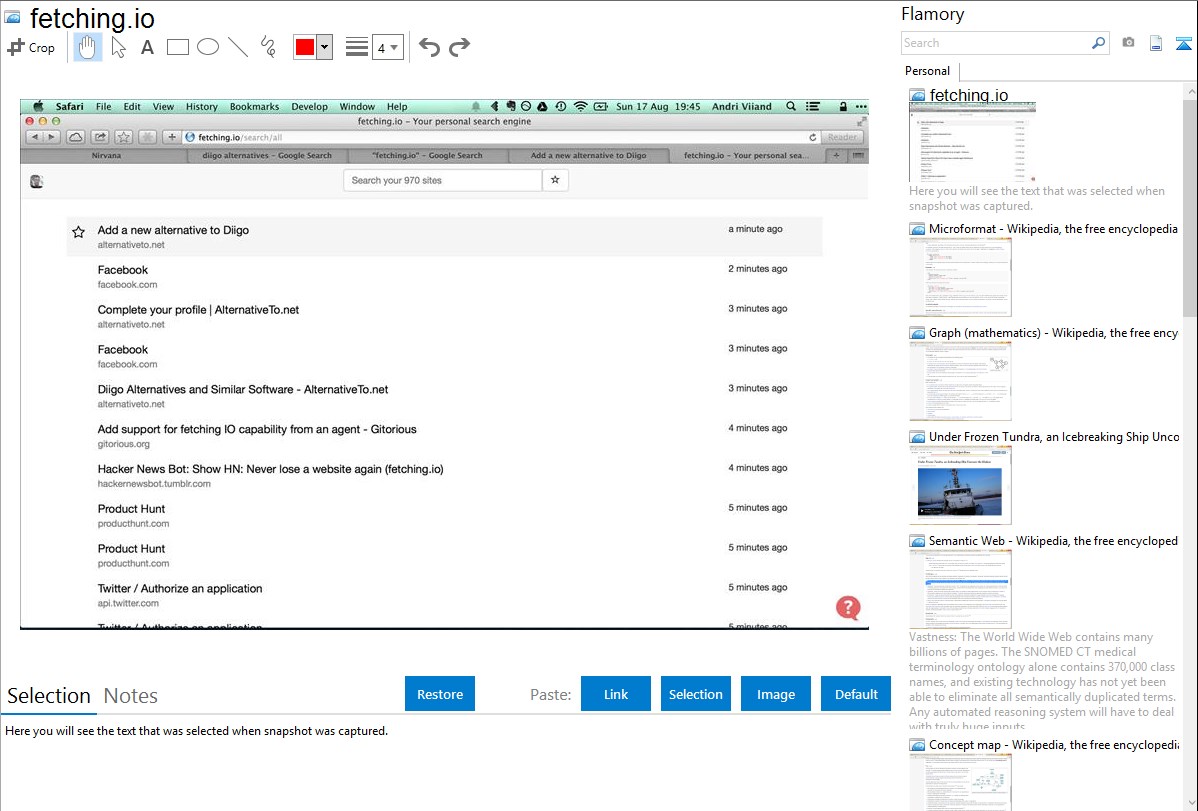Click the blue icon at Flamory header right
1198x811 pixels.
pos(1183,43)
